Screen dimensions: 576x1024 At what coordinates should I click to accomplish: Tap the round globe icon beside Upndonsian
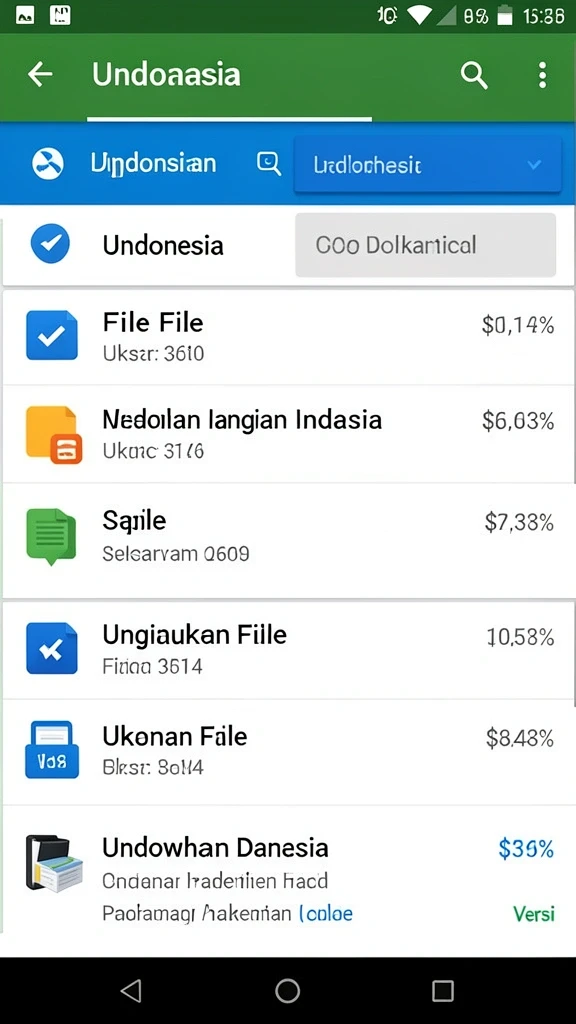48,163
